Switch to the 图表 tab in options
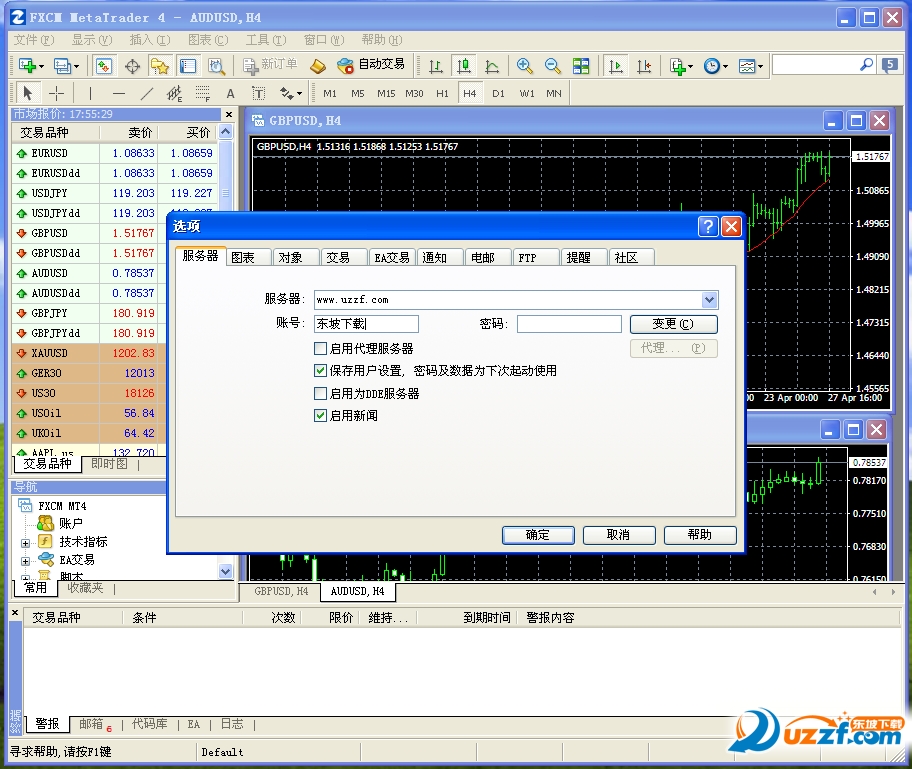 (x=243, y=257)
